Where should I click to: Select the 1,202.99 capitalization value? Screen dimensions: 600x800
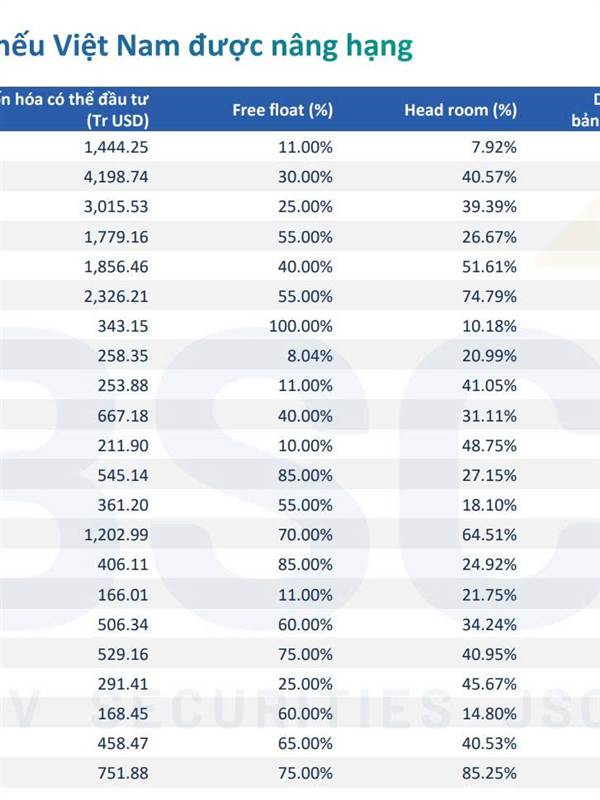[x=116, y=535]
